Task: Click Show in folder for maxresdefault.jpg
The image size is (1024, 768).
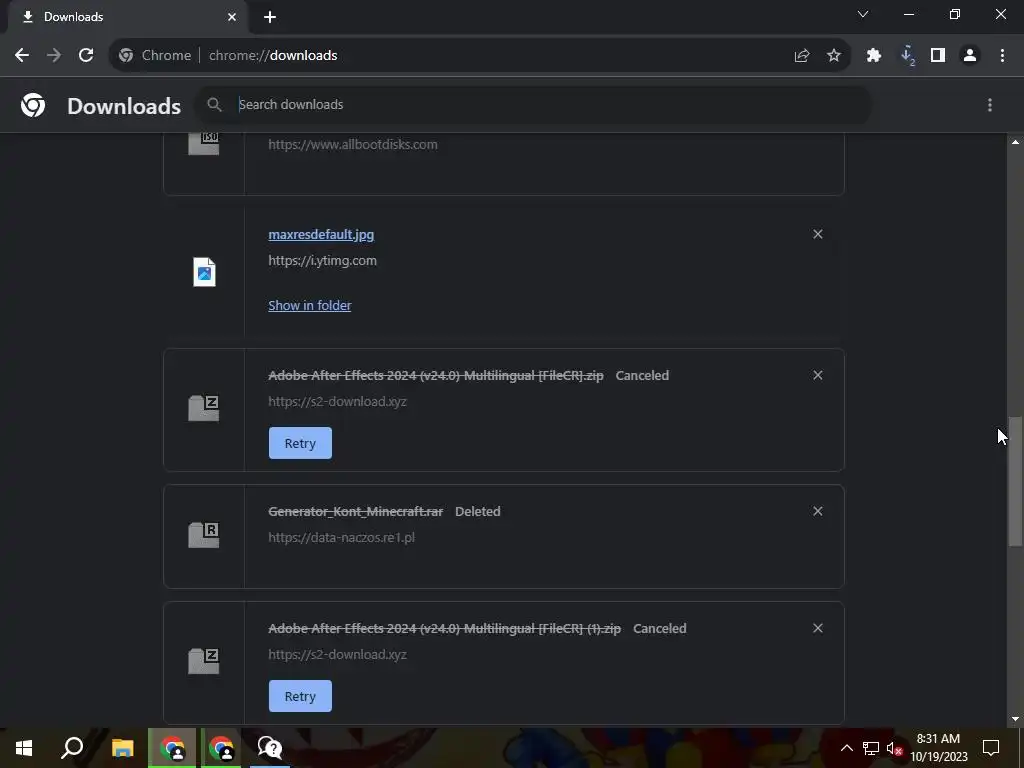Action: click(x=310, y=306)
